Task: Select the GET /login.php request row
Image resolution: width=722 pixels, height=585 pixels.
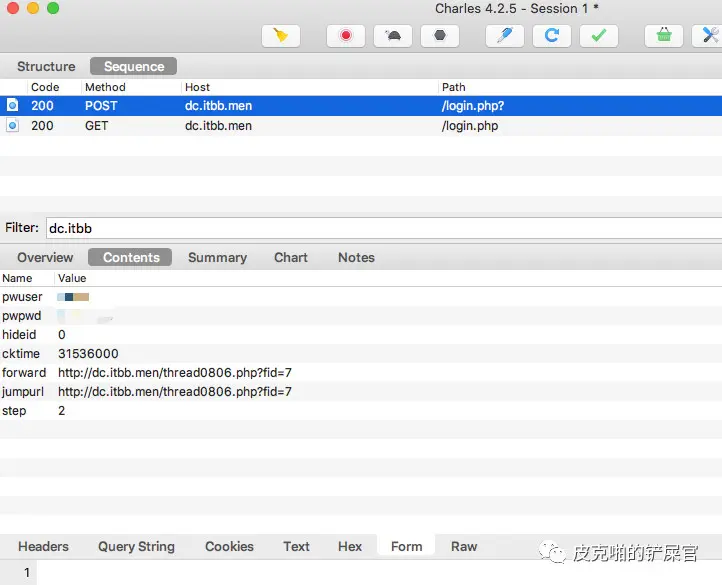Action: [x=361, y=125]
